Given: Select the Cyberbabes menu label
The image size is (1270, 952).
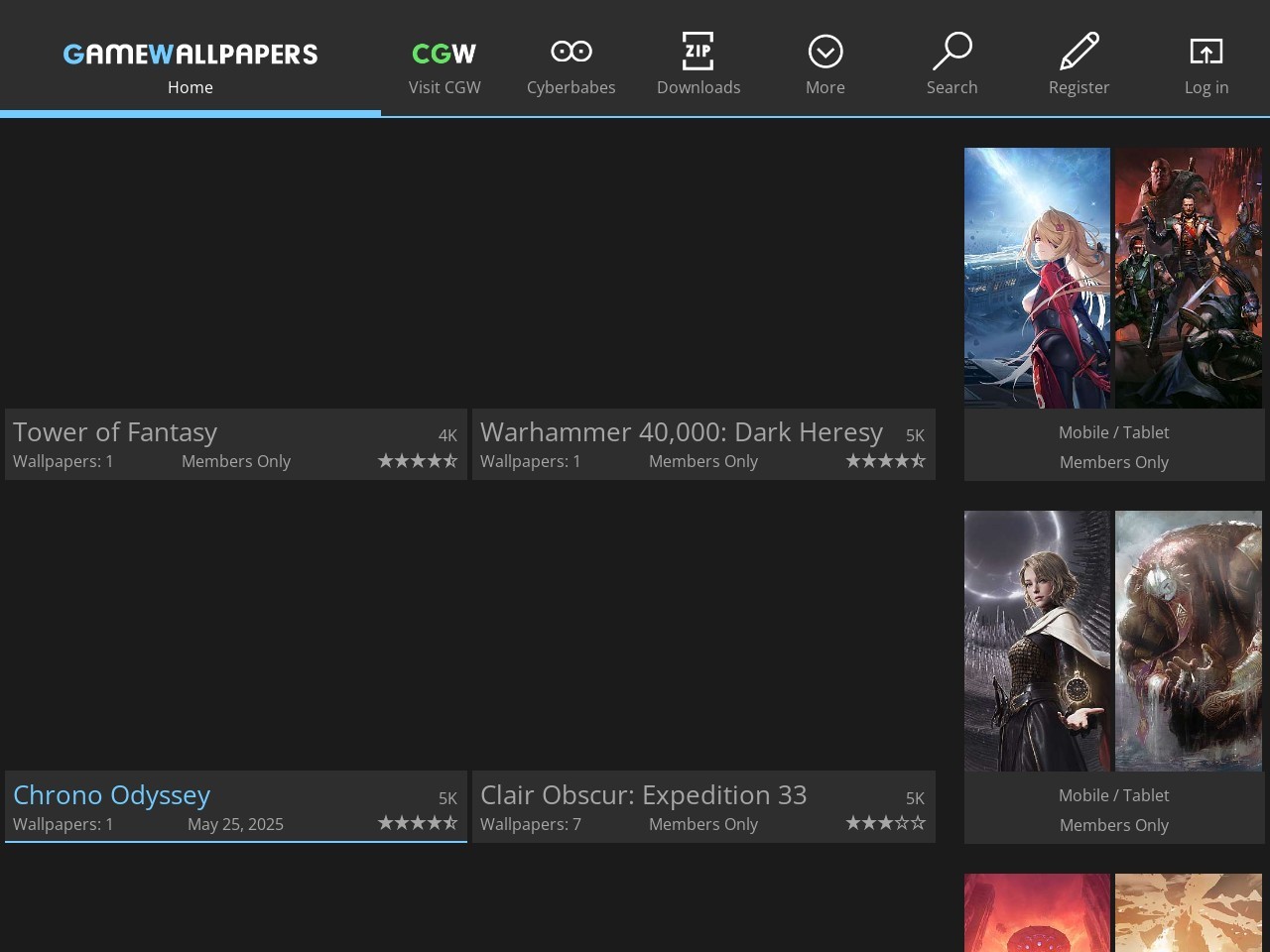Looking at the screenshot, I should click(571, 87).
